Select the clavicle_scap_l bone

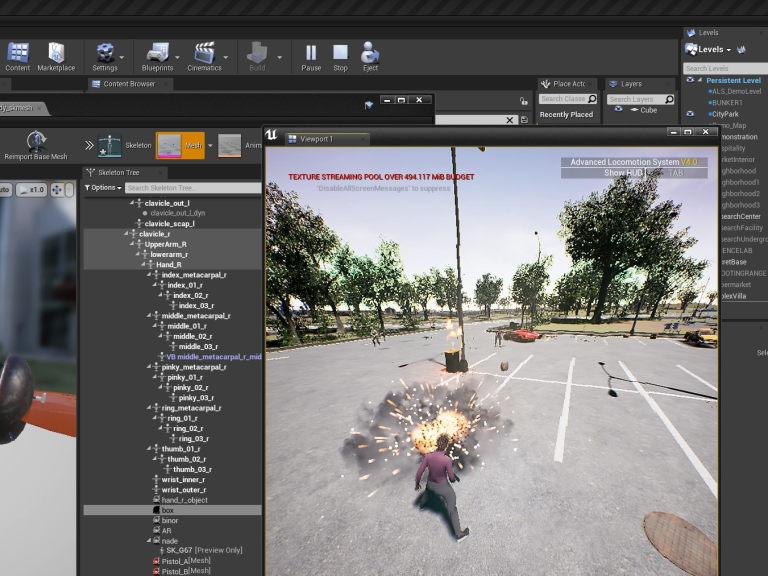coord(169,223)
